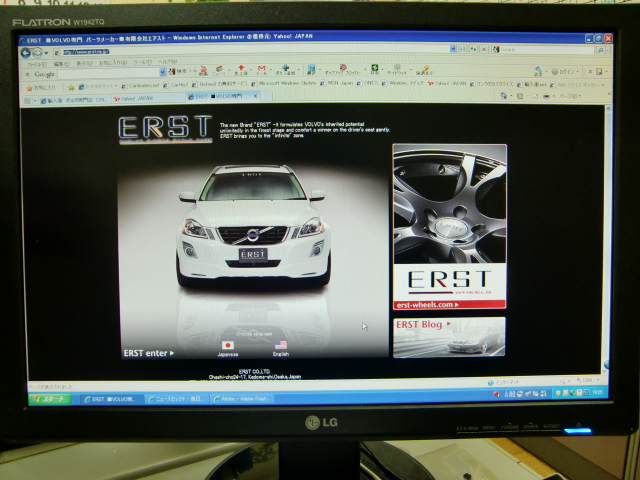
Task: Expand the Google toolbar search field dropdown
Action: point(162,73)
